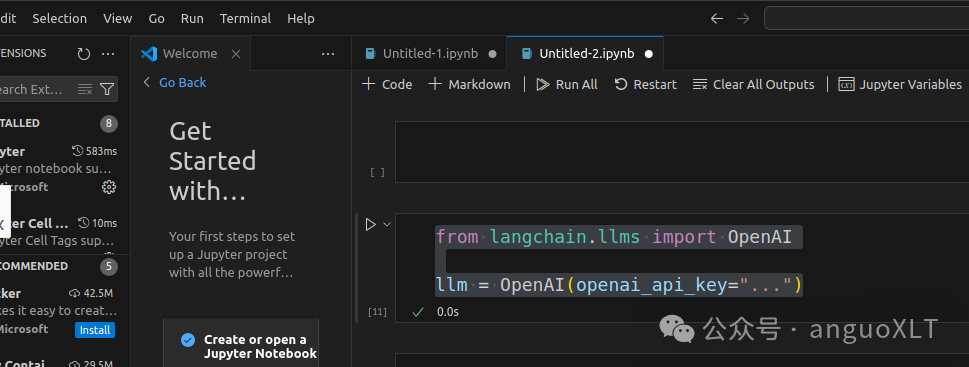
Task: Run All notebook cells
Action: (567, 85)
